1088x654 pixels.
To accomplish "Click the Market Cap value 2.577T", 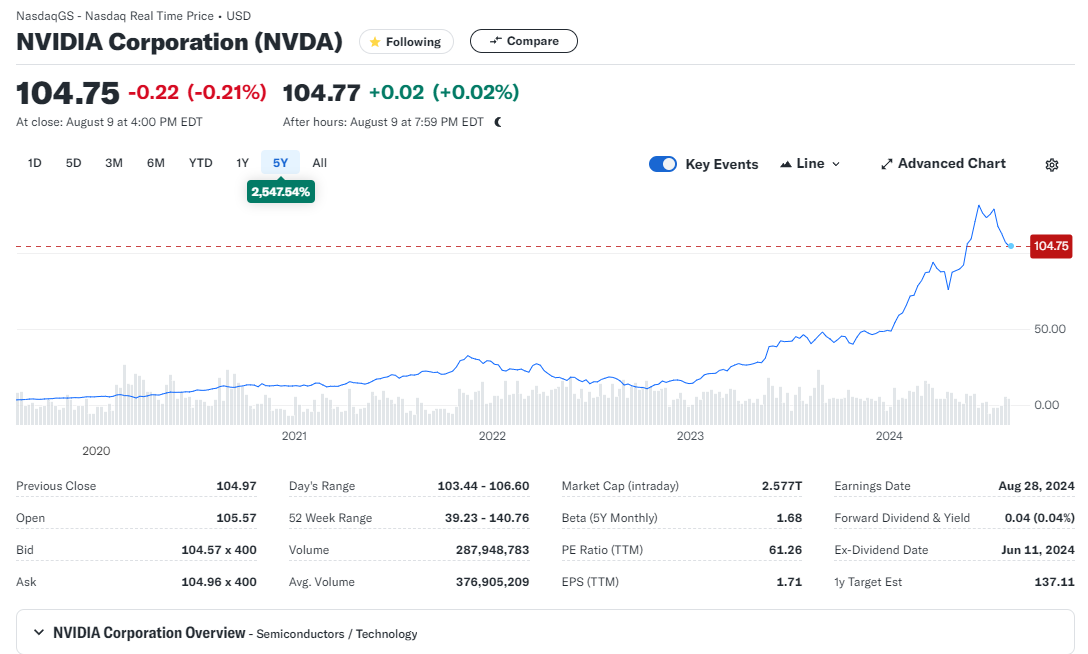I will 782,486.
